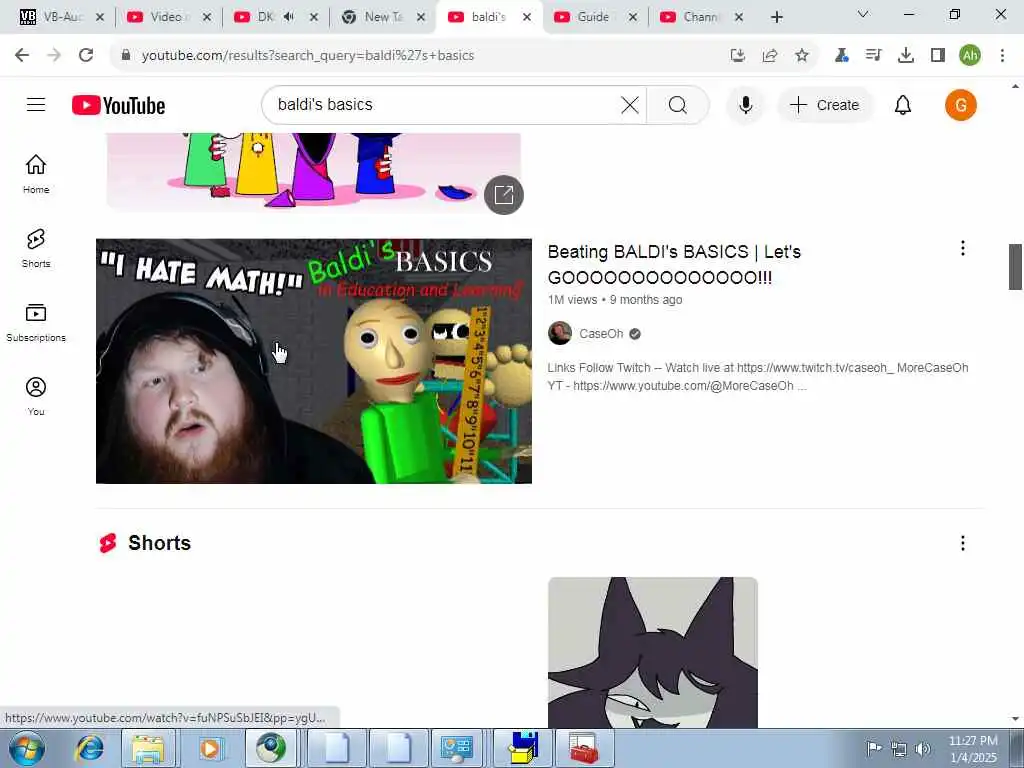Switch to the Video tab
This screenshot has width=1024, height=768.
166,17
